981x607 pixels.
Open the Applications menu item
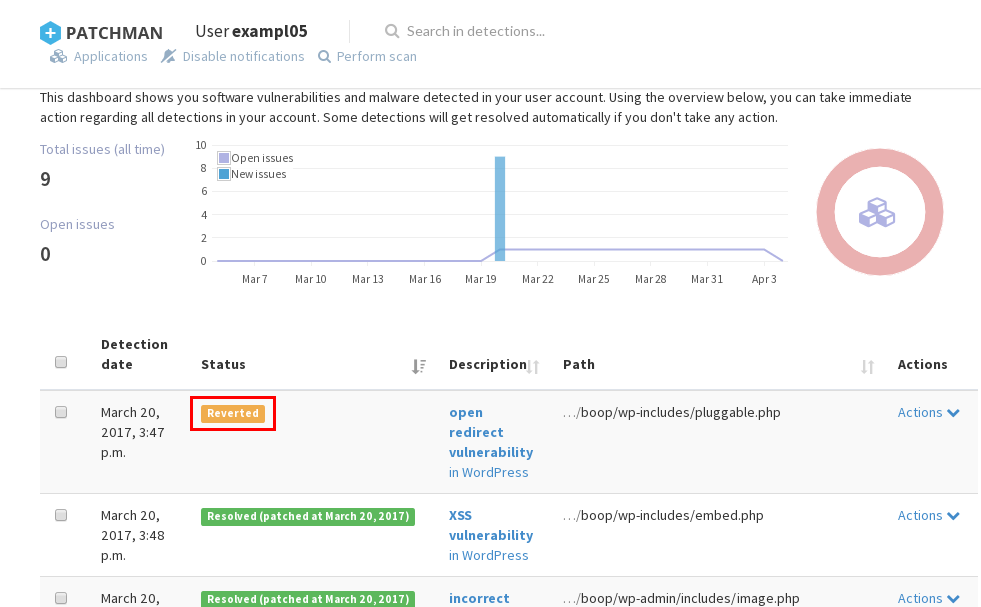pos(110,57)
